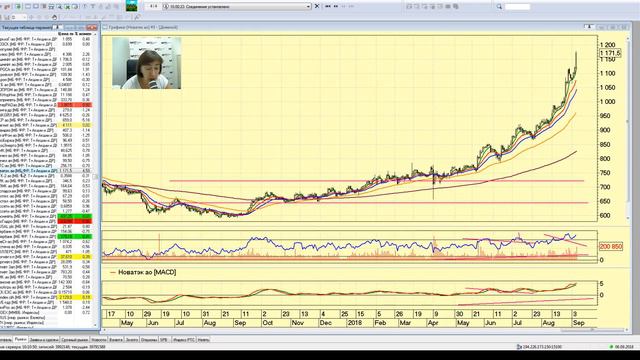640x360 pixels.
Task: Open the Золото tab
Action: click(132, 340)
